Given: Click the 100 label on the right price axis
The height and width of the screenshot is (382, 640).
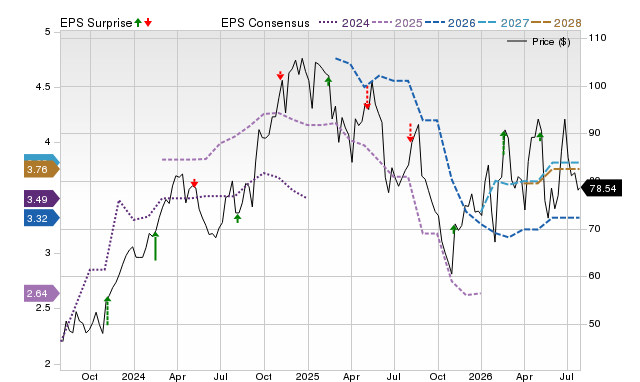Looking at the screenshot, I should [x=597, y=86].
